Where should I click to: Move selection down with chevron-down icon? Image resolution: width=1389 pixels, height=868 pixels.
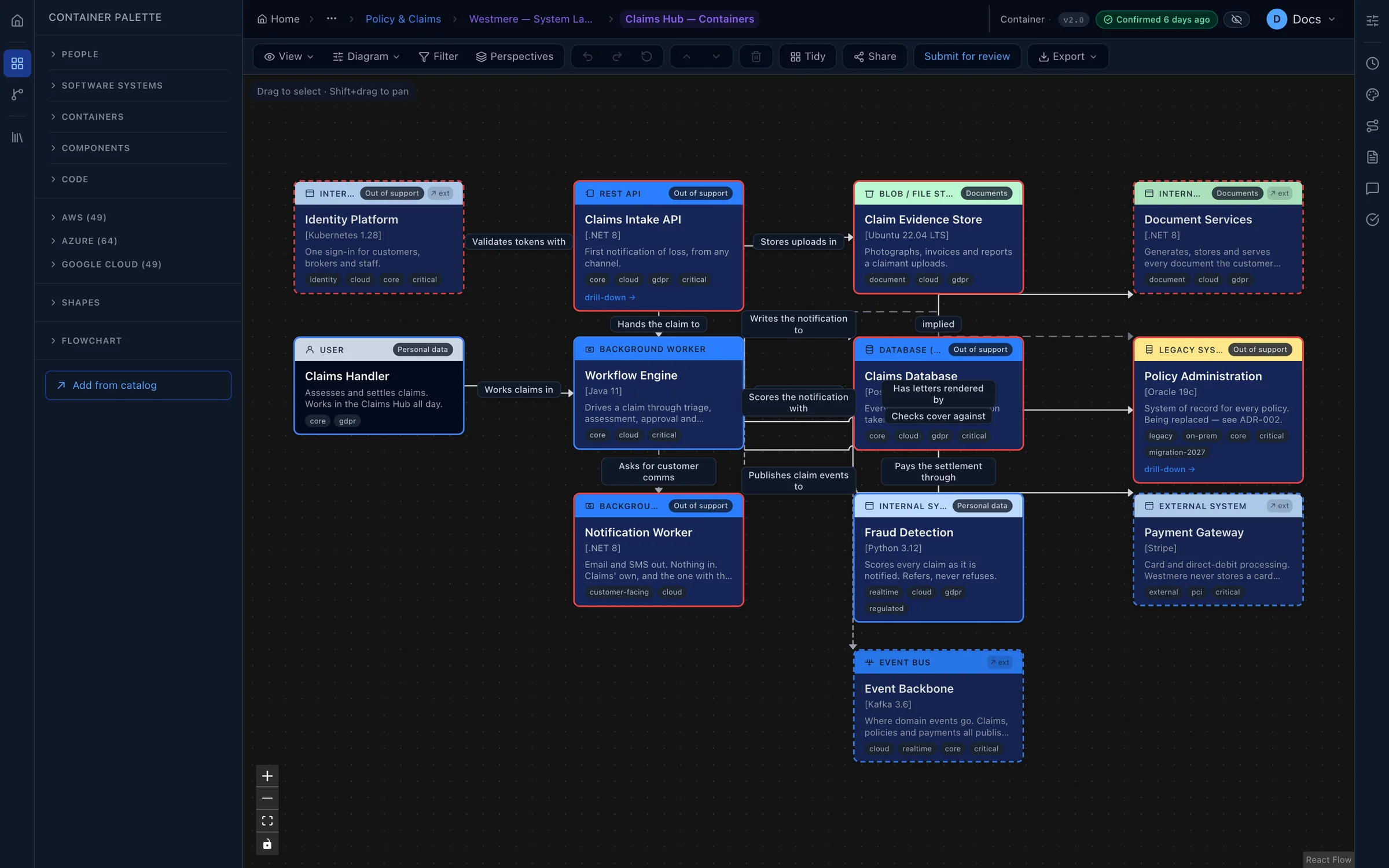point(716,57)
